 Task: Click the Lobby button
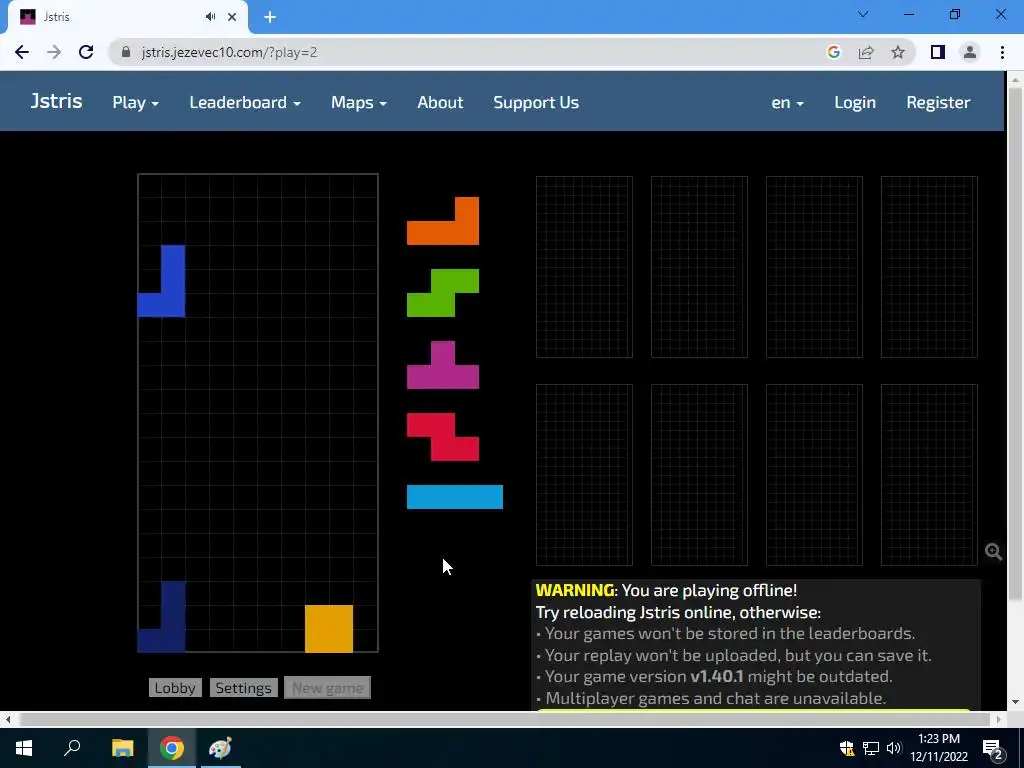(175, 688)
